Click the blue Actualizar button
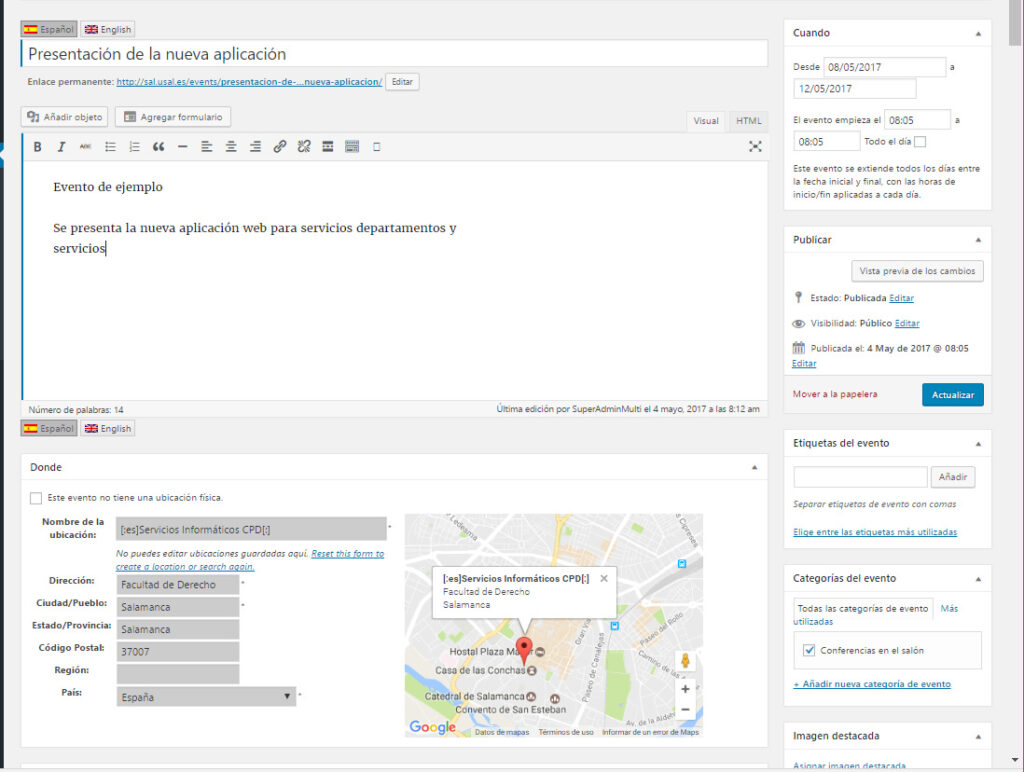Viewport: 1024px width, 772px height. coord(952,395)
